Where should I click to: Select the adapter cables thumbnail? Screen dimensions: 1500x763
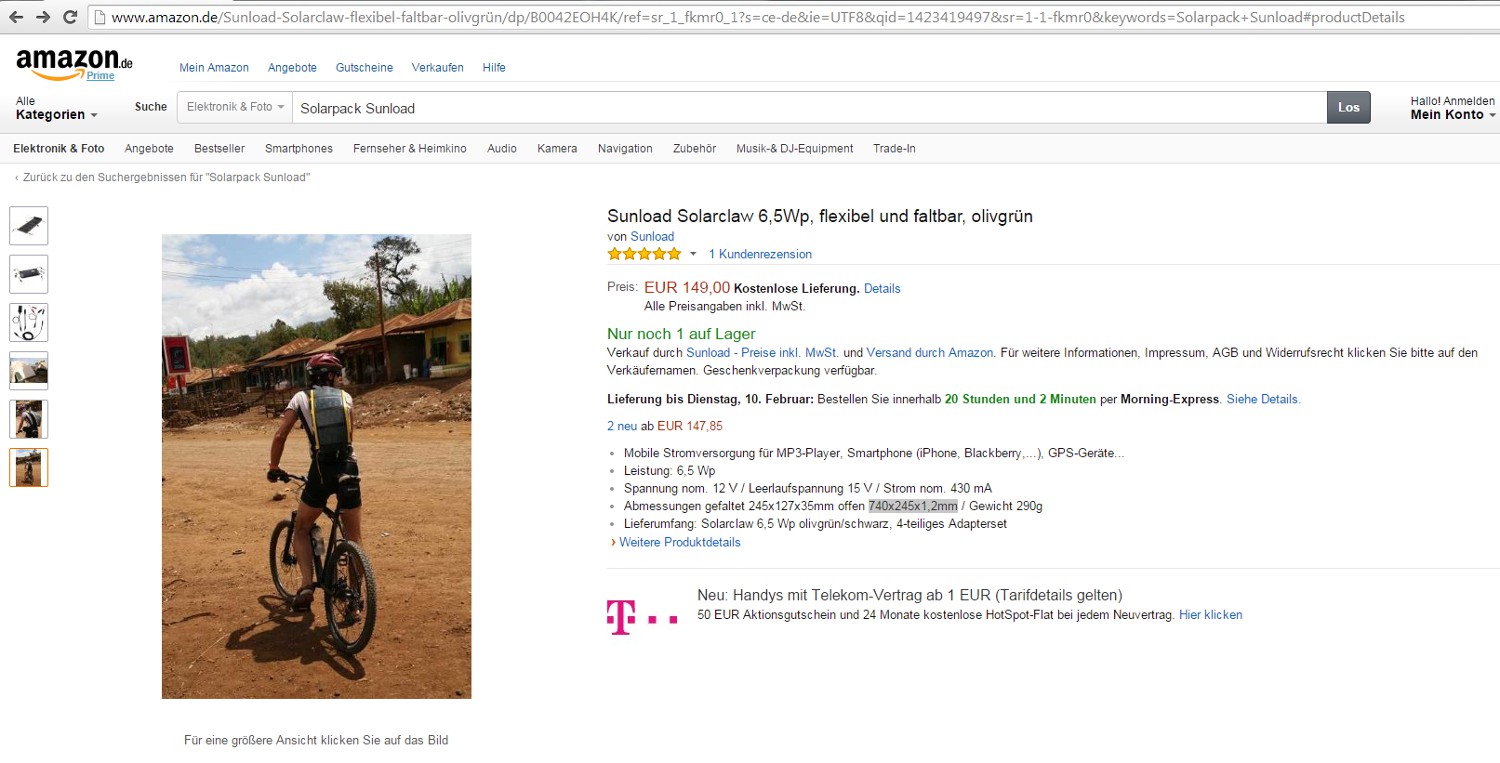coord(29,323)
